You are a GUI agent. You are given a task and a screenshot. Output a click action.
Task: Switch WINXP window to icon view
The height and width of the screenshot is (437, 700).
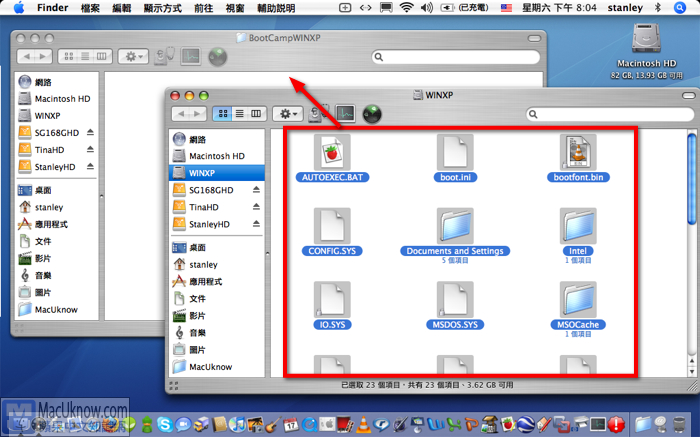pyautogui.click(x=223, y=113)
